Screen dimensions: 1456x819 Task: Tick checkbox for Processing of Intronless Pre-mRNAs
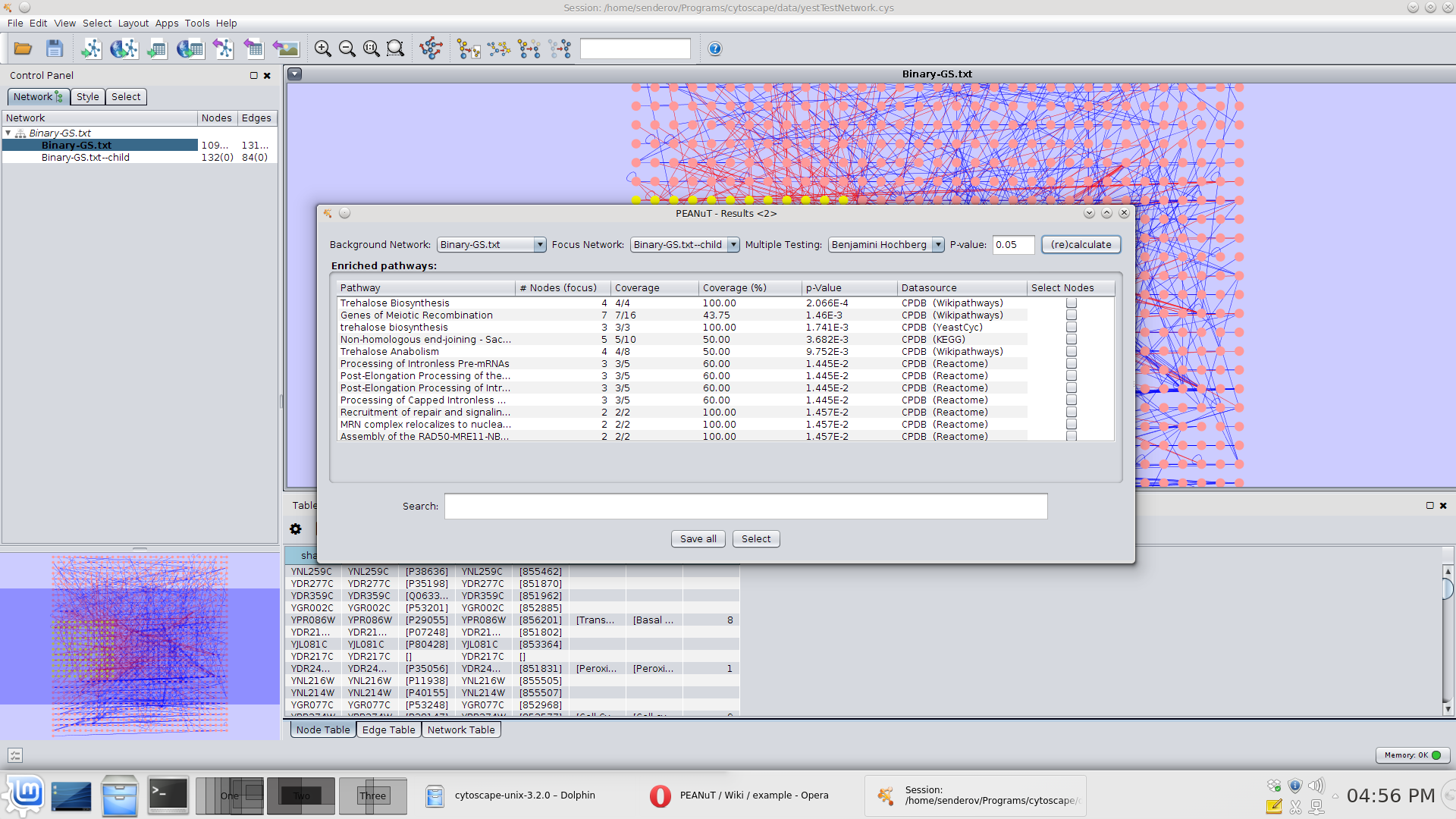tap(1072, 363)
